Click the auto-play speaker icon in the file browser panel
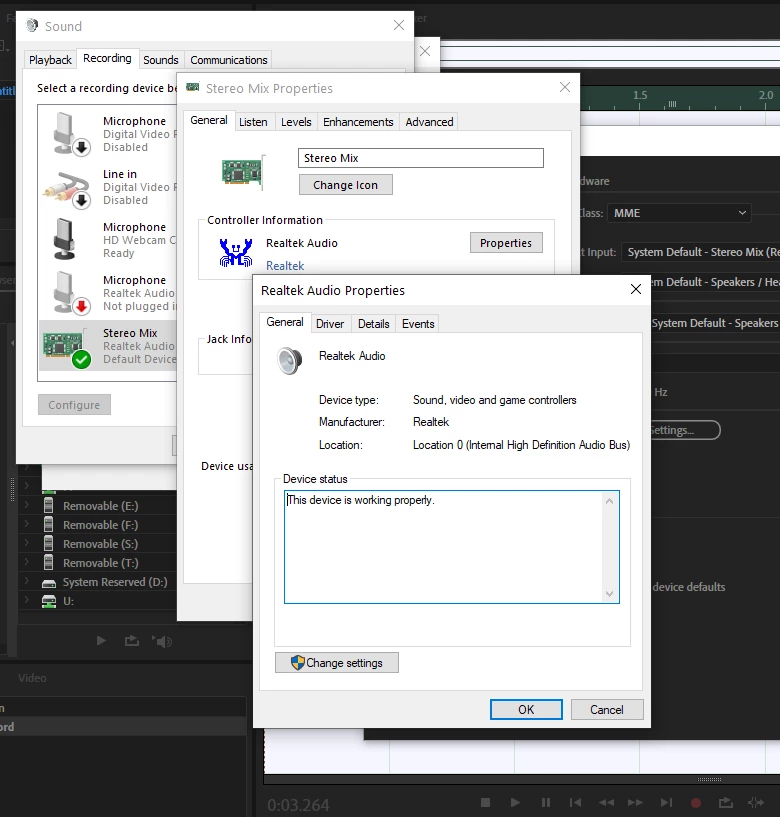The image size is (780, 817). tap(162, 641)
